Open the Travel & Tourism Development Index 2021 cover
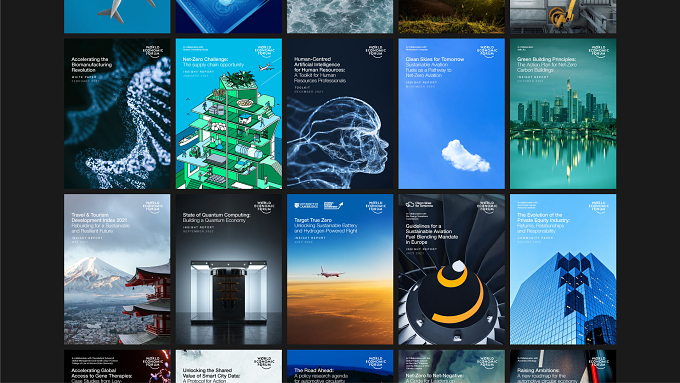680x383 pixels. [117, 269]
